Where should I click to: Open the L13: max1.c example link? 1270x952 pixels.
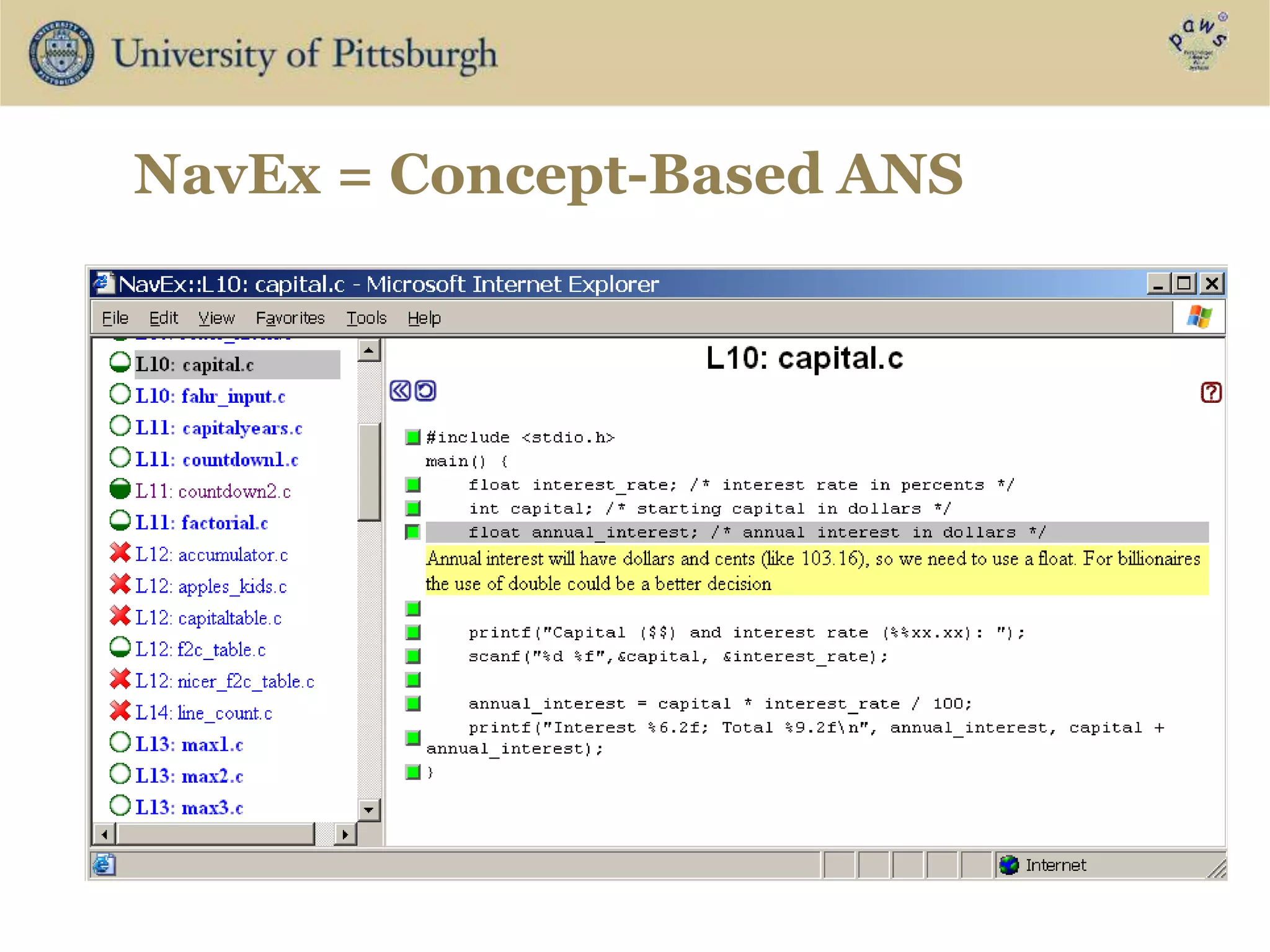(189, 744)
